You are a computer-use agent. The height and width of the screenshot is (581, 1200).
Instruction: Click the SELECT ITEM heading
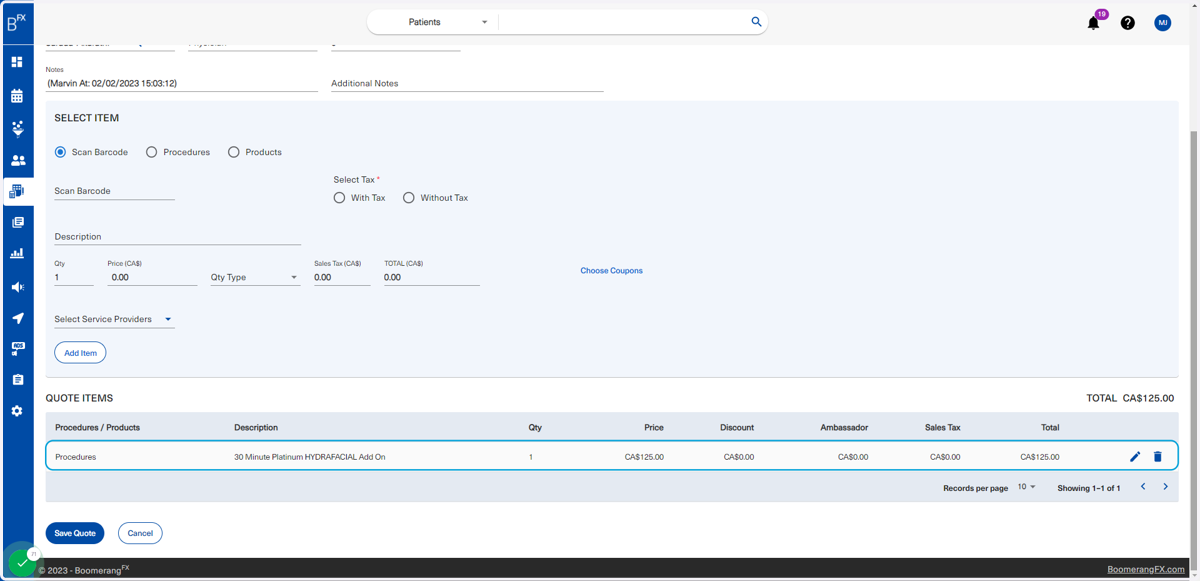(87, 118)
